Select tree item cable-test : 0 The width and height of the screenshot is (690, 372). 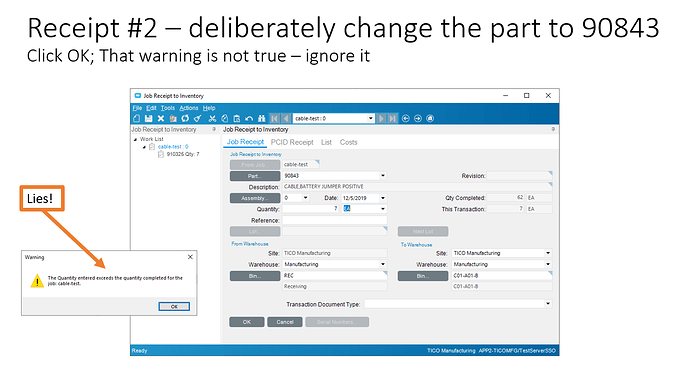click(173, 147)
